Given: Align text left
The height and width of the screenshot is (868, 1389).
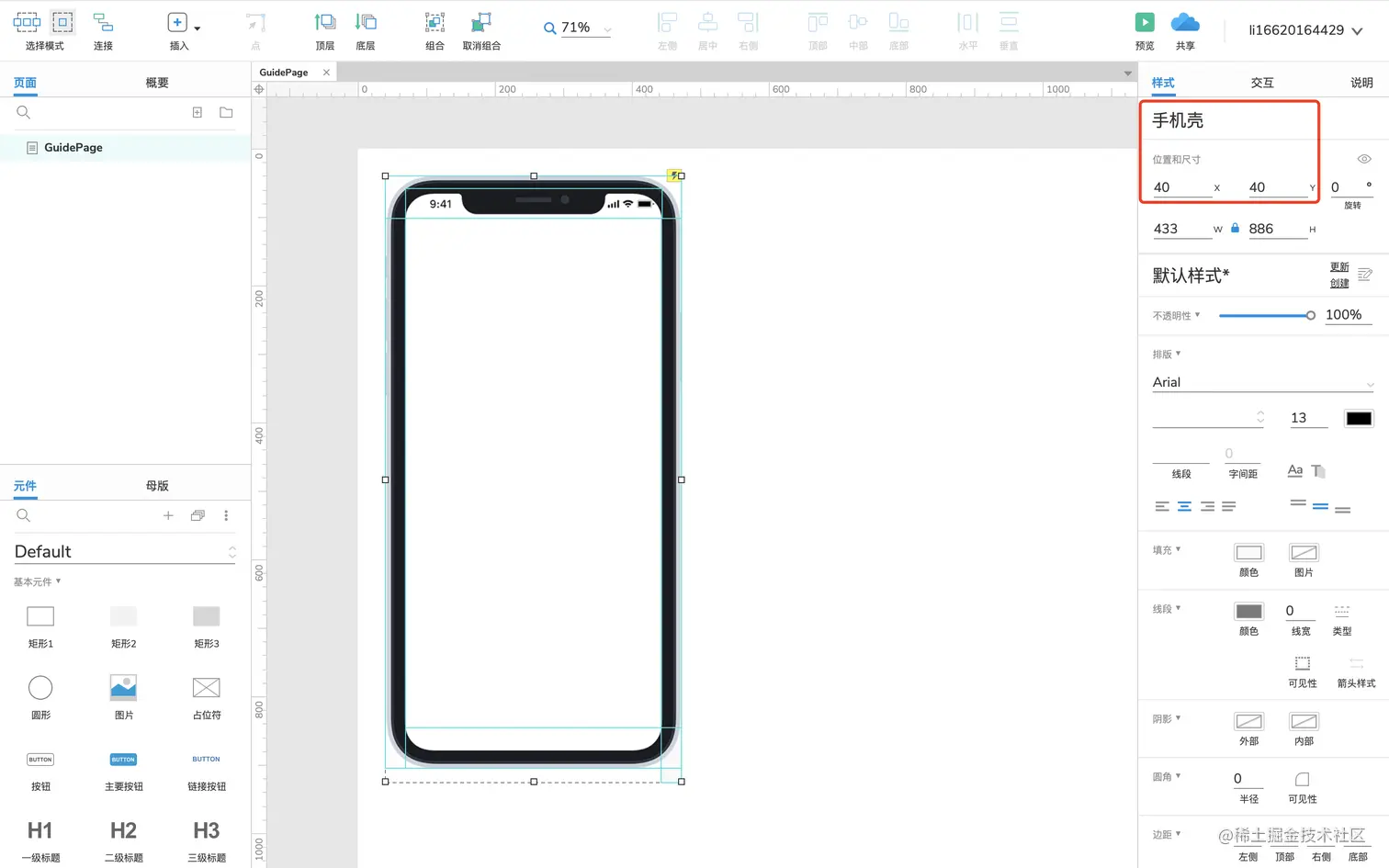Looking at the screenshot, I should [x=1162, y=506].
